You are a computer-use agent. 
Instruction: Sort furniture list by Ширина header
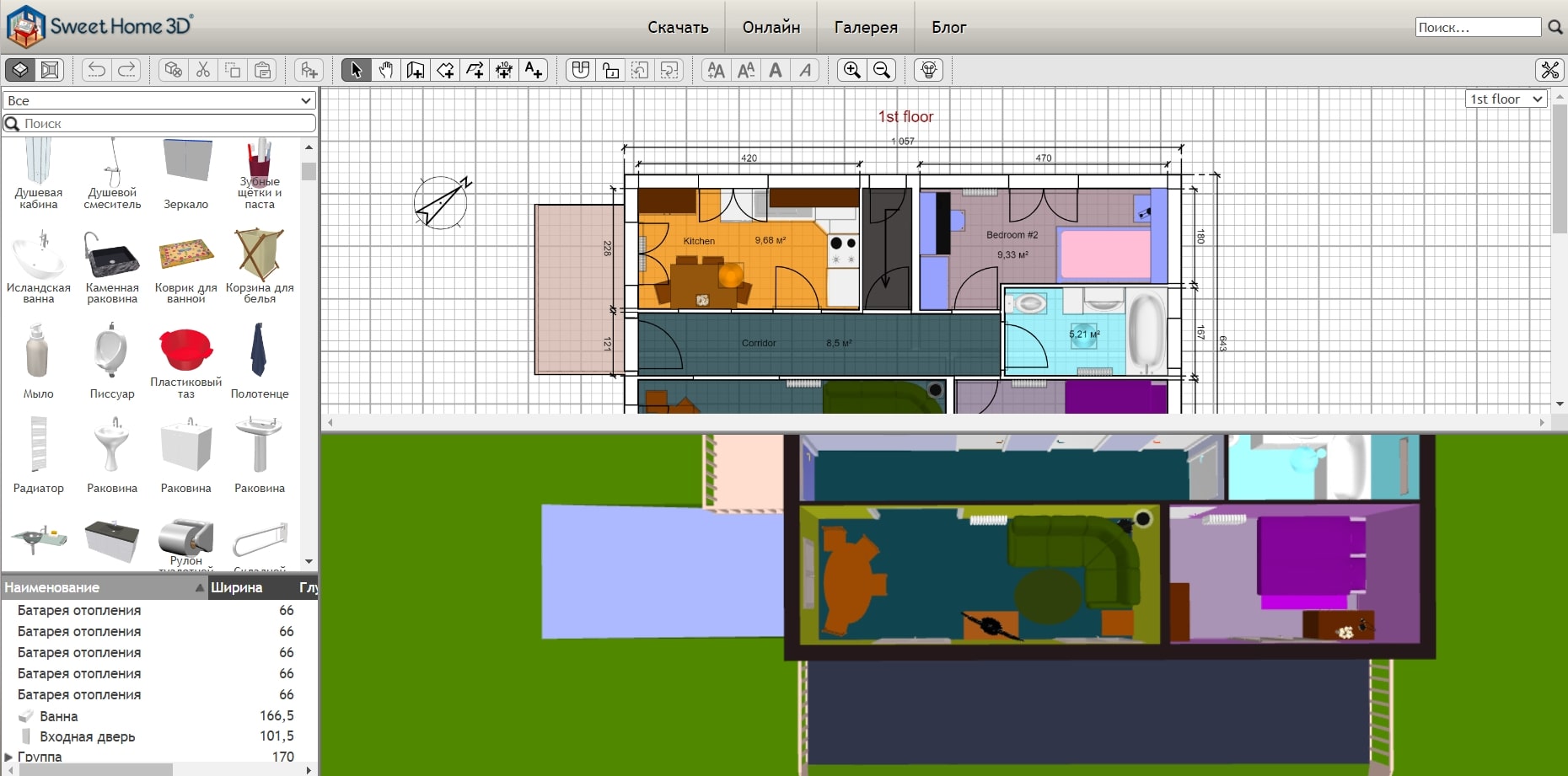pyautogui.click(x=252, y=587)
